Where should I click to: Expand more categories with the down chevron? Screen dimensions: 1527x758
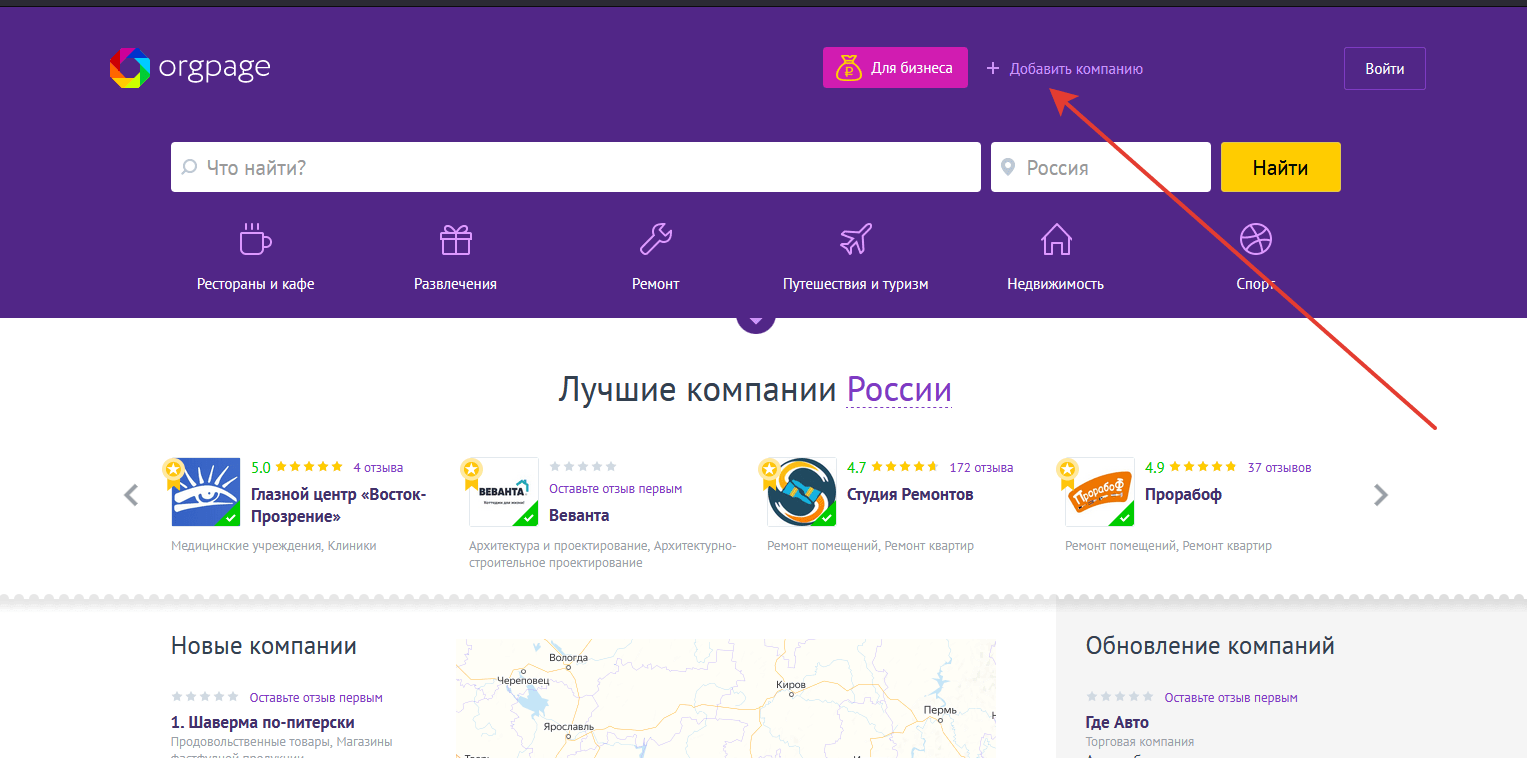(755, 318)
